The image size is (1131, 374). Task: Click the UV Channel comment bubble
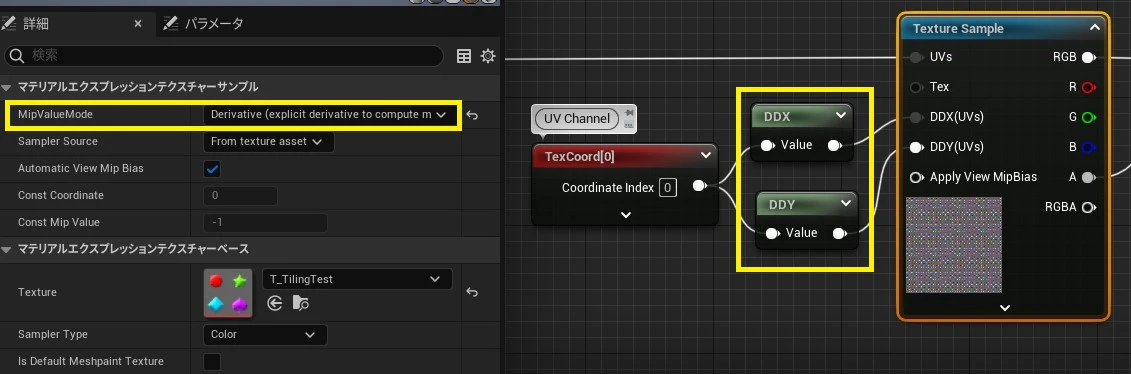tap(577, 118)
